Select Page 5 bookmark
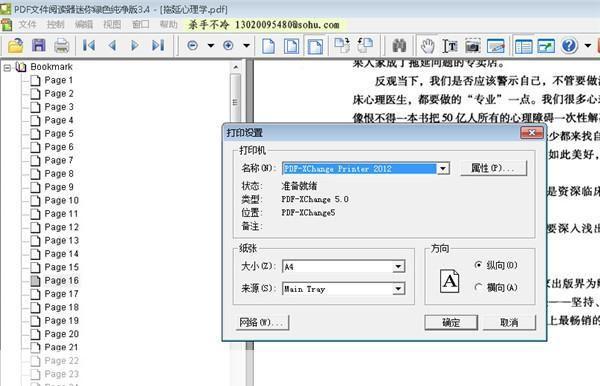600x386 pixels. 59,134
